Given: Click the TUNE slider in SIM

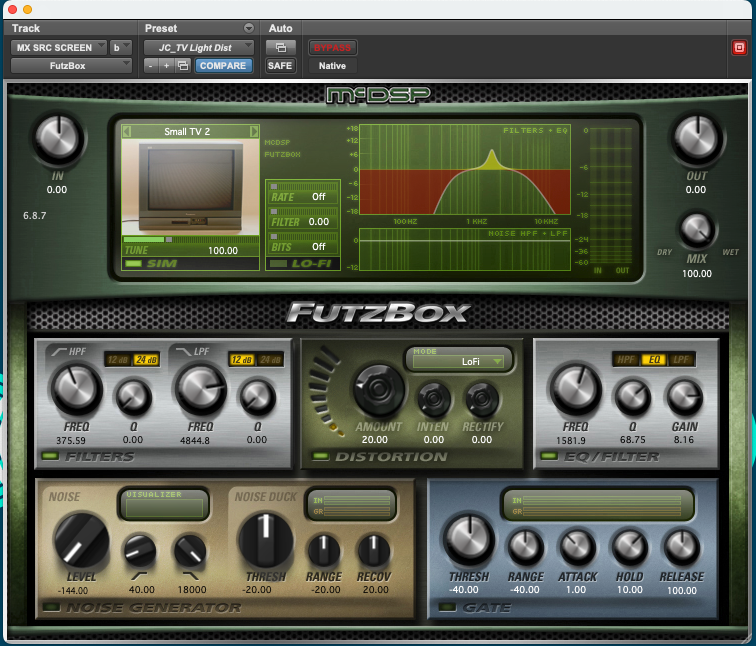Looking at the screenshot, I should pos(190,239).
